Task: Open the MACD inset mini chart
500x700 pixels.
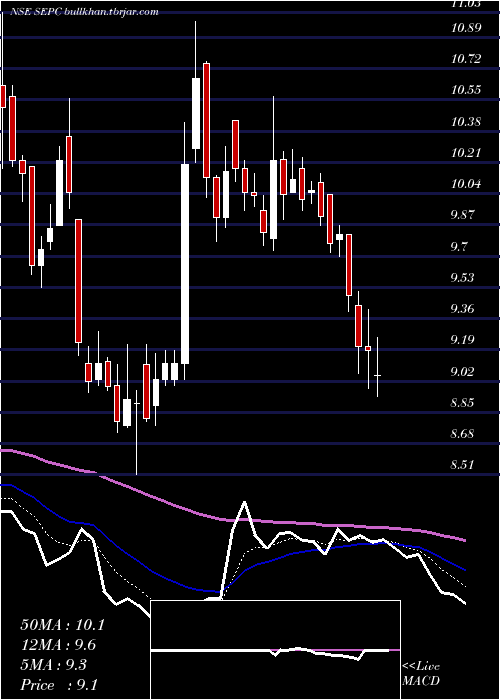Action: pos(275,650)
